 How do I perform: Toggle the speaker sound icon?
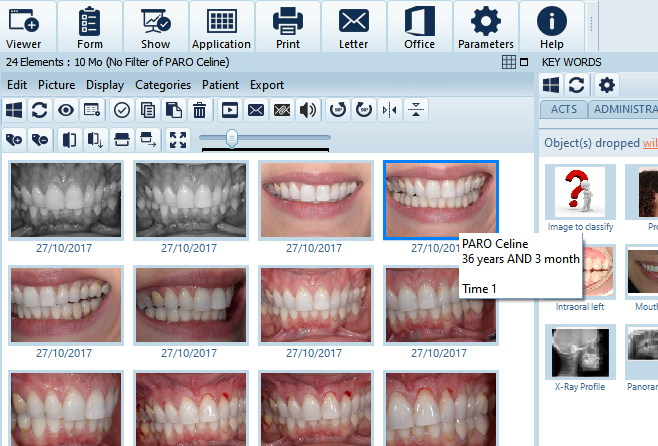[308, 110]
